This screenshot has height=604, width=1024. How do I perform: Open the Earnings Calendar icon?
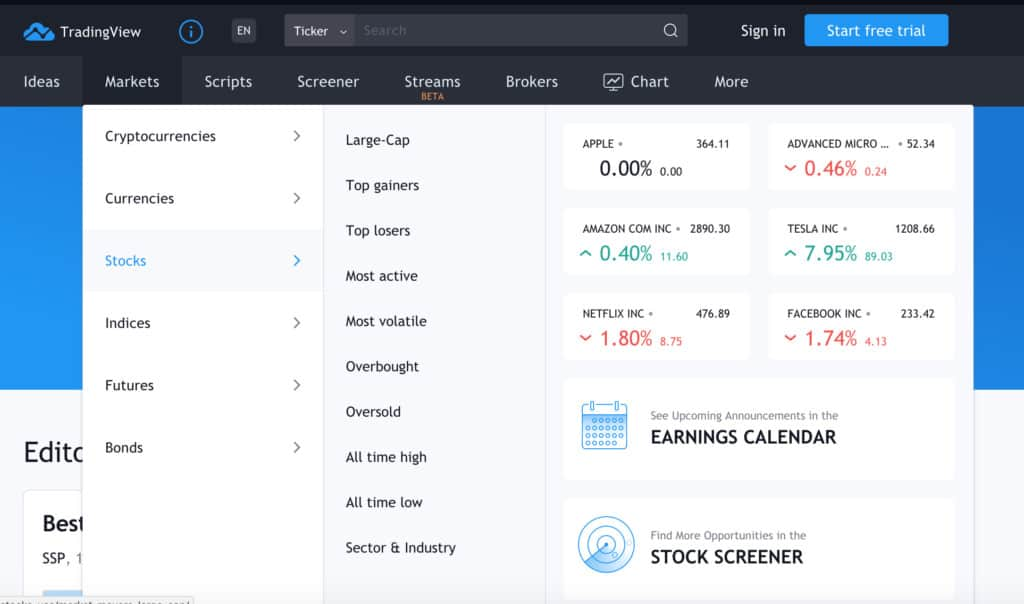(604, 425)
